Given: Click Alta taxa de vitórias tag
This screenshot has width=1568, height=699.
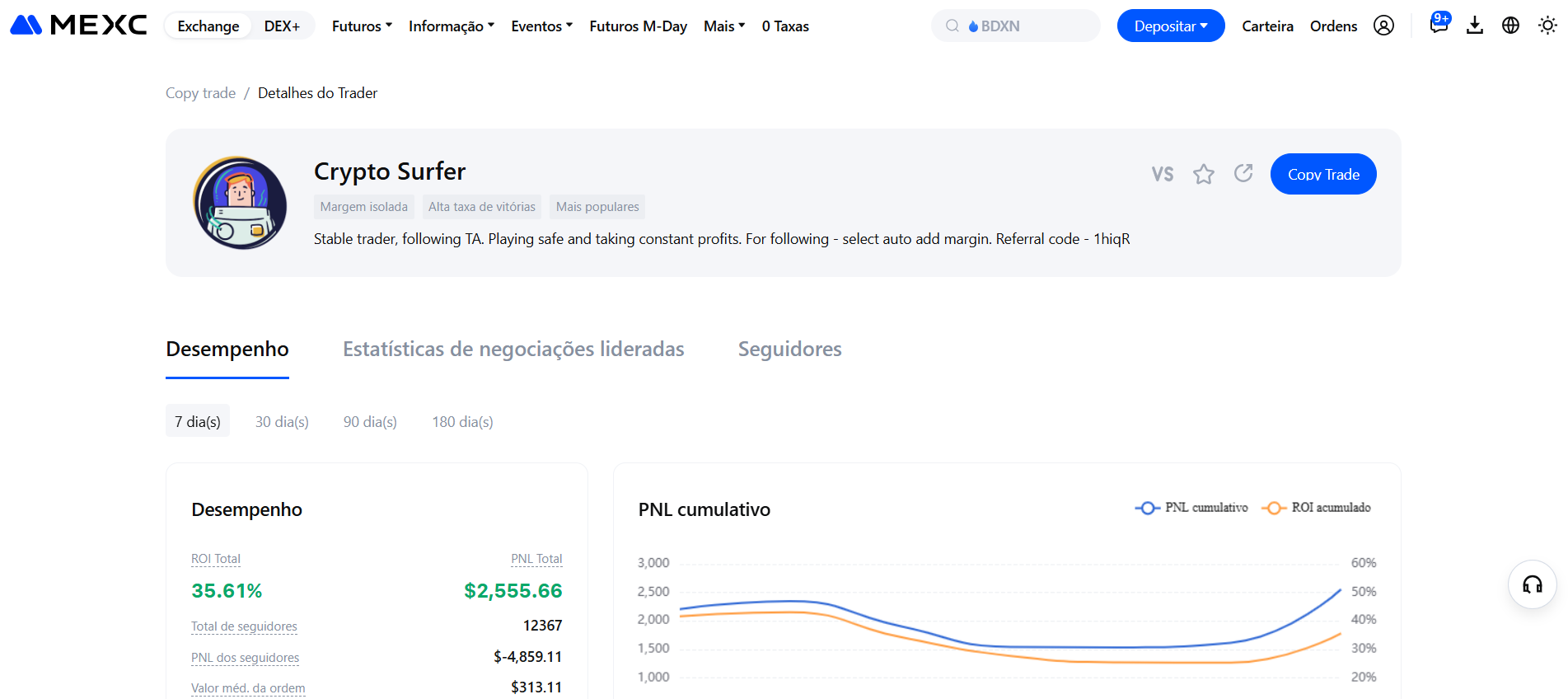Looking at the screenshot, I should coord(482,207).
